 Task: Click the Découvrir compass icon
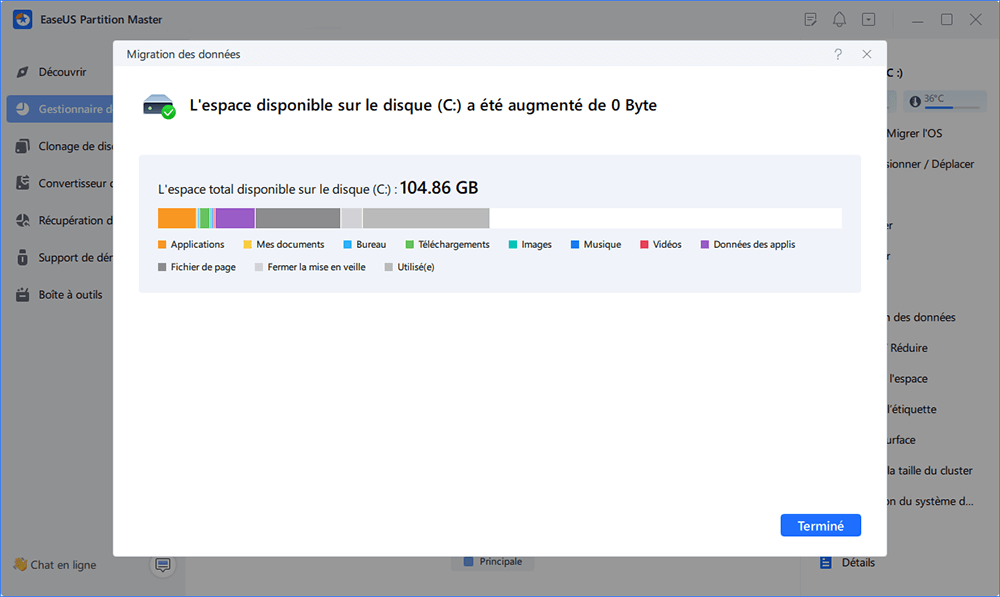[x=22, y=72]
